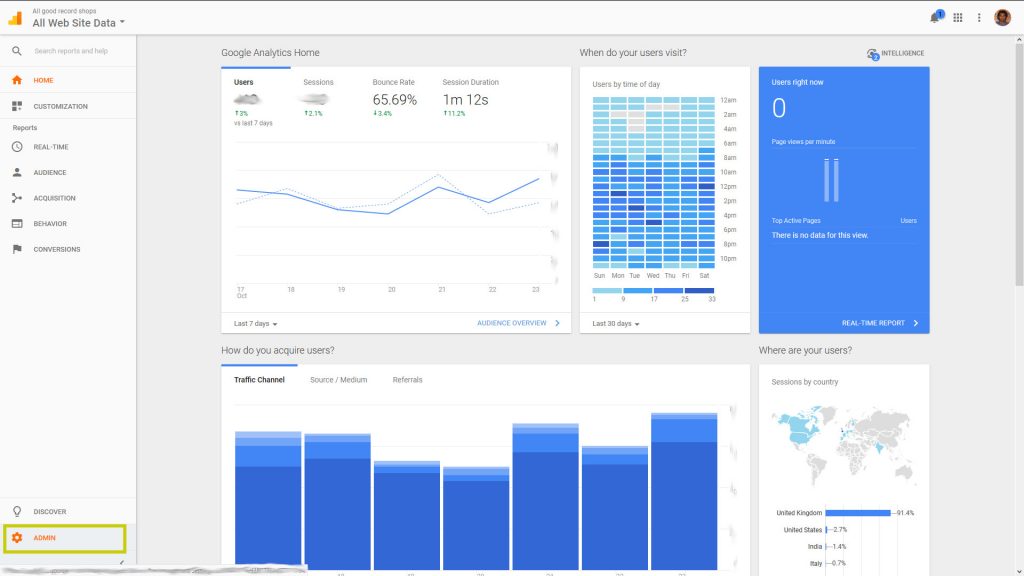Click the Conversions flag icon
The width and height of the screenshot is (1024, 576).
17,249
